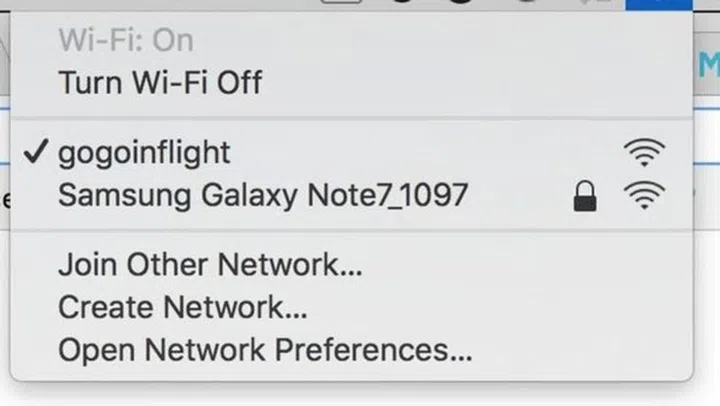This screenshot has height=406, width=720.
Task: Click the Note7_1097 text in network list
Action: tap(388, 195)
